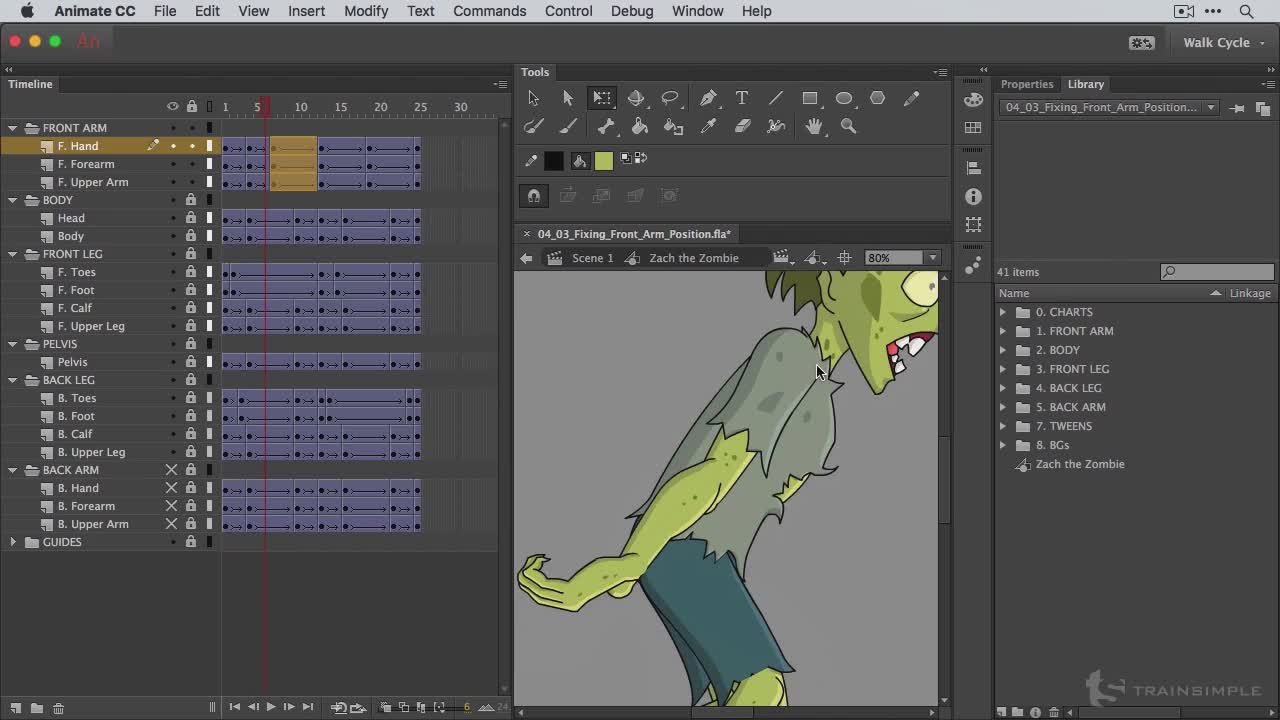Screen dimensions: 1280x720
Task: Delete the selected layer via trash
Action: tap(58, 708)
